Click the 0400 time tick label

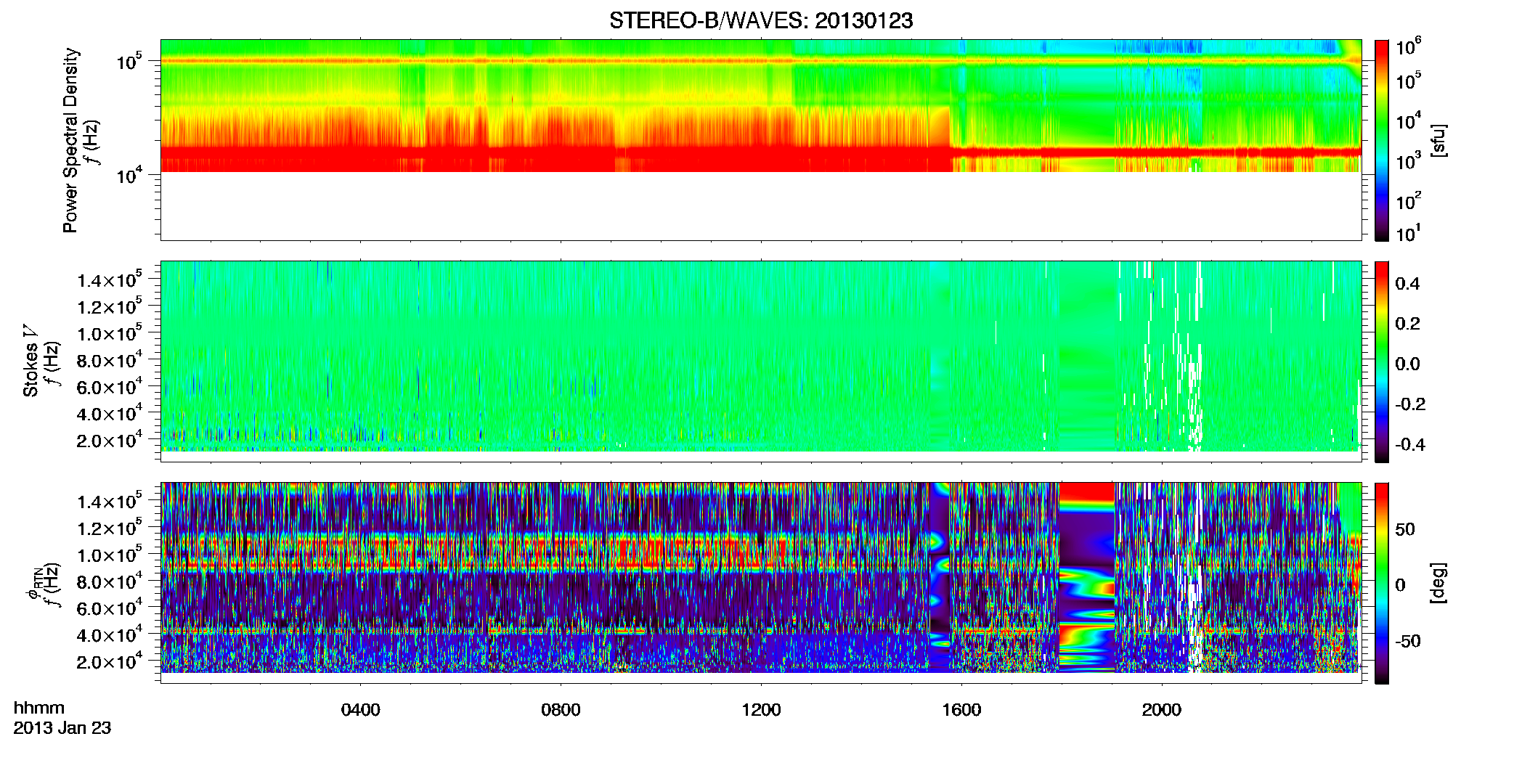click(360, 710)
